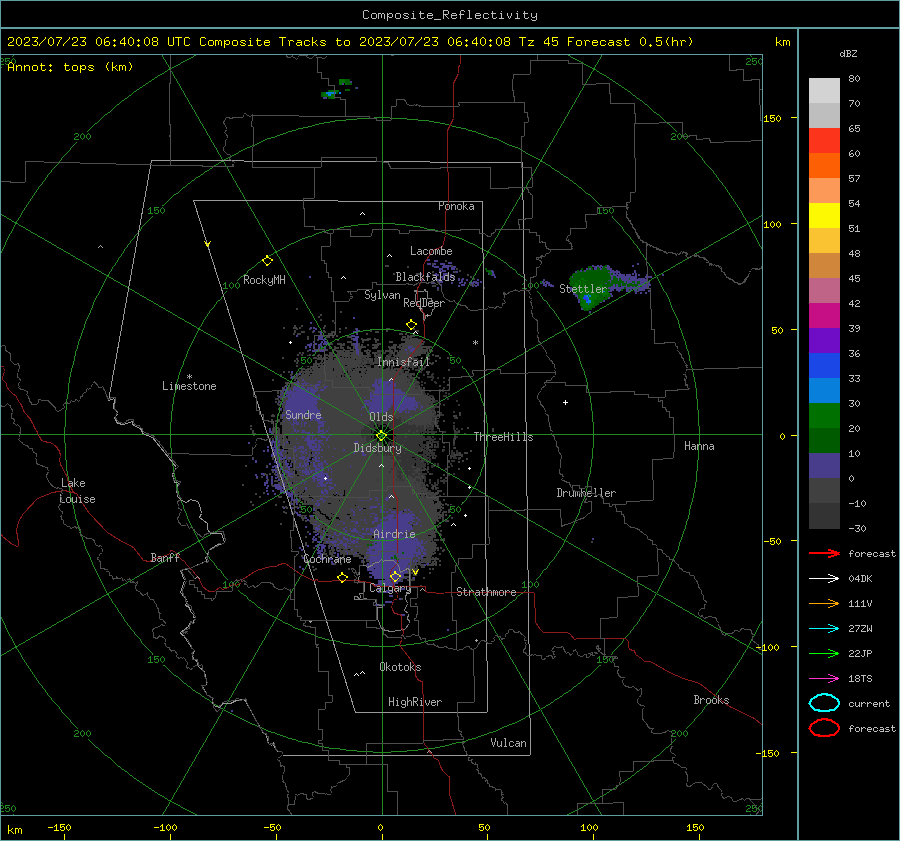Click the Brooks city label
The height and width of the screenshot is (841, 900).
(x=711, y=700)
